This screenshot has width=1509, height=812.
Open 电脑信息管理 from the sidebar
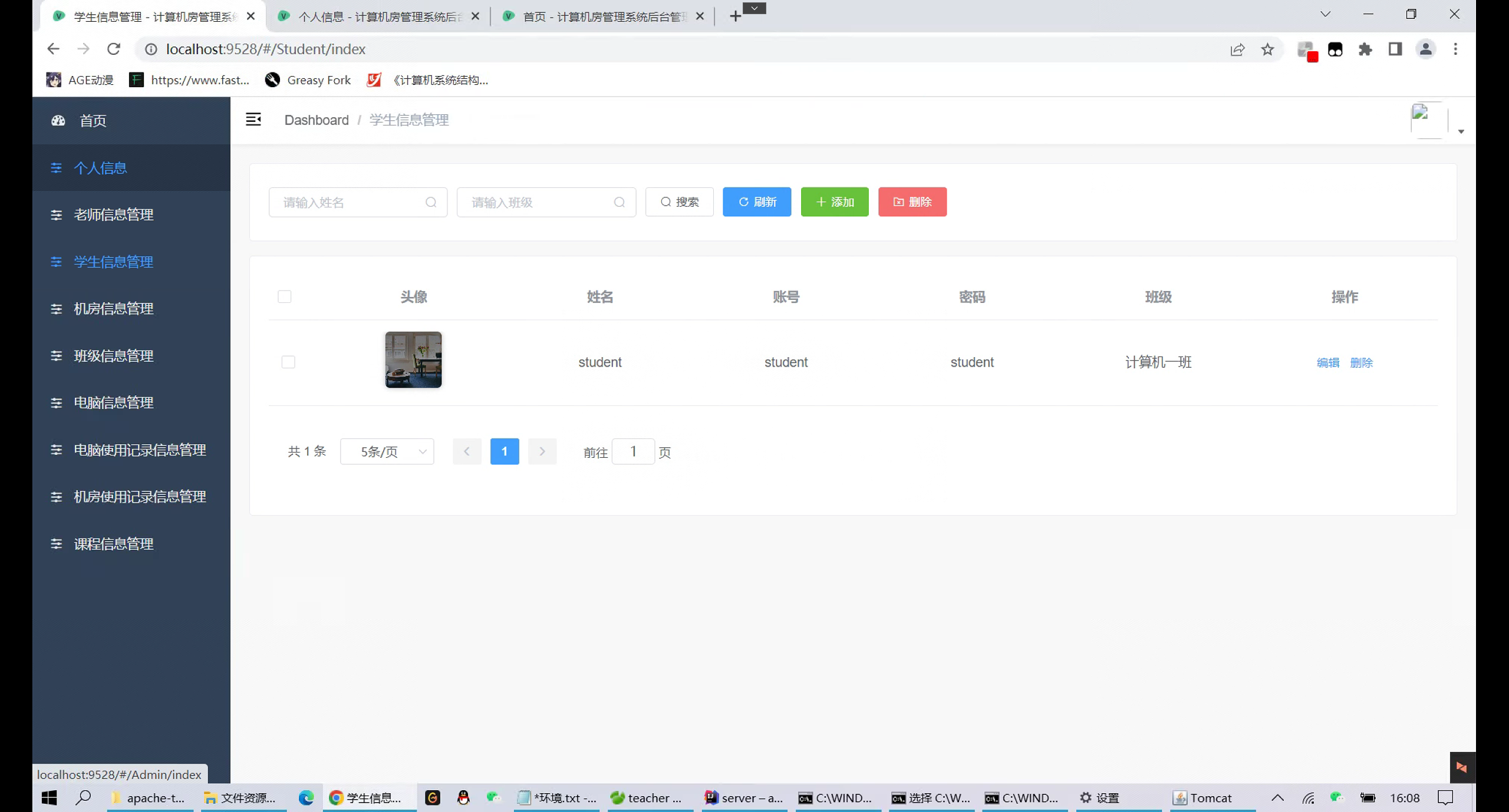(113, 402)
